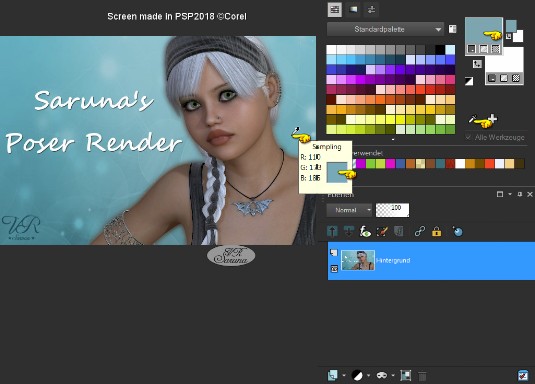Viewport: 535px width, 384px height.
Task: Toggle the Alle Werkzeuge checkbox
Action: [468, 137]
